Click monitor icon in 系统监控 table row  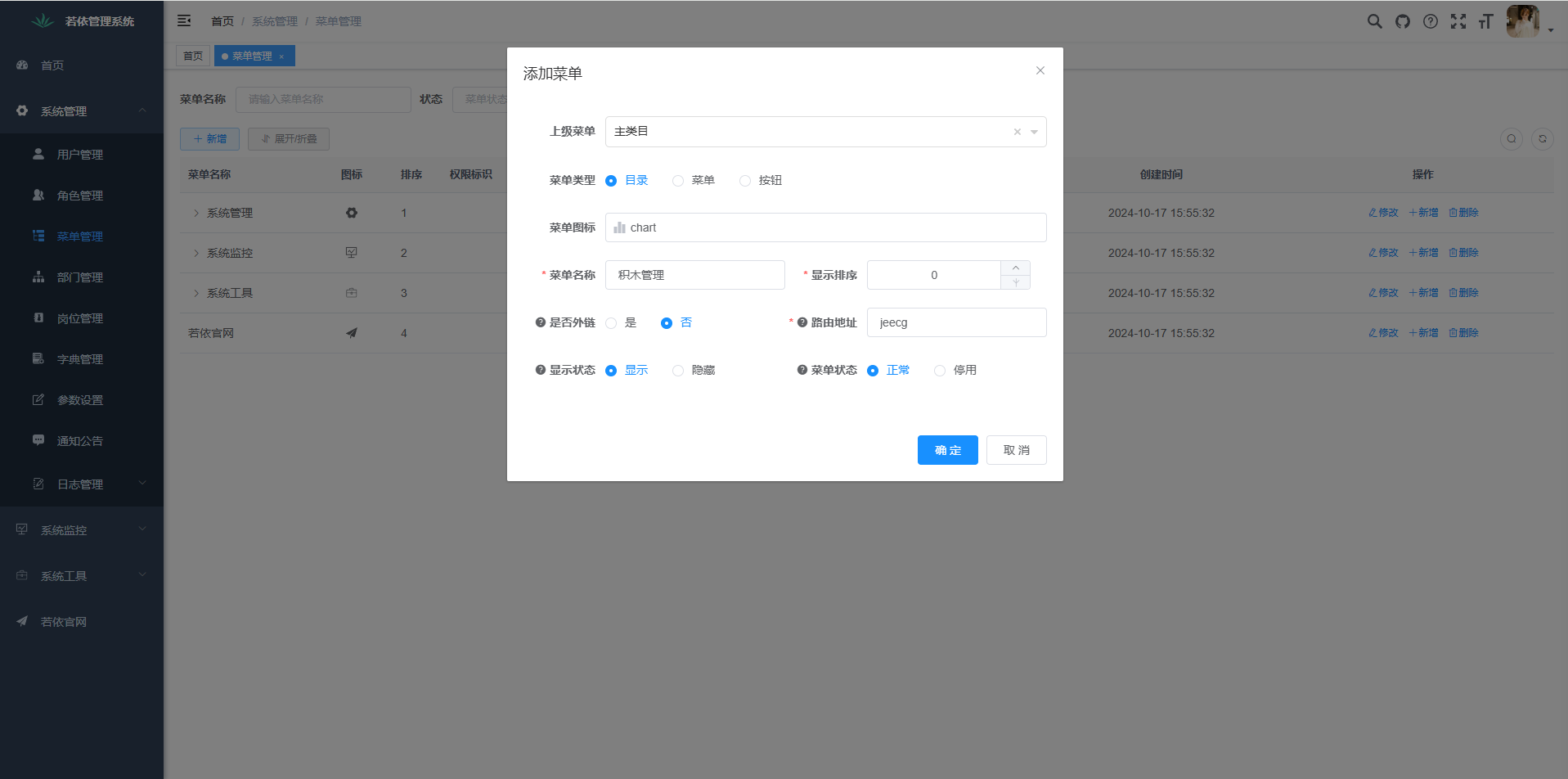pos(352,253)
